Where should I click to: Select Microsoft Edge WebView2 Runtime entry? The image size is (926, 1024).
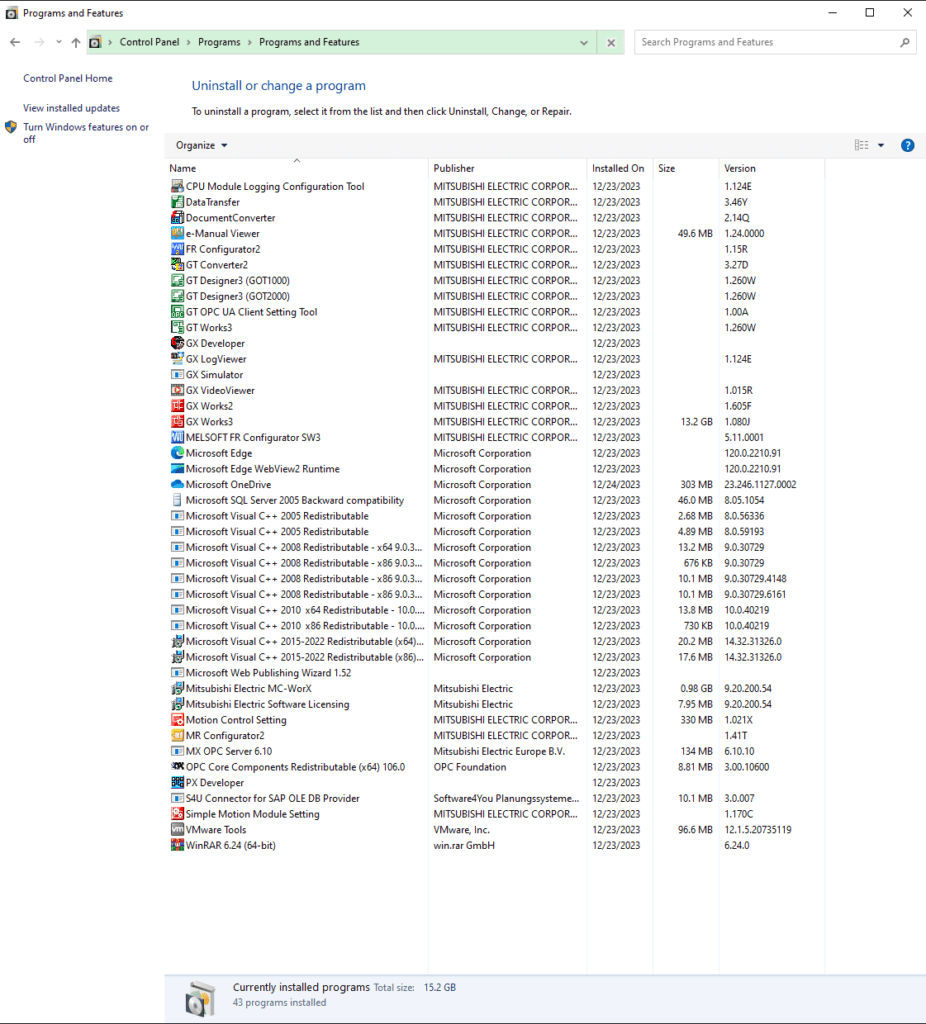494,468
